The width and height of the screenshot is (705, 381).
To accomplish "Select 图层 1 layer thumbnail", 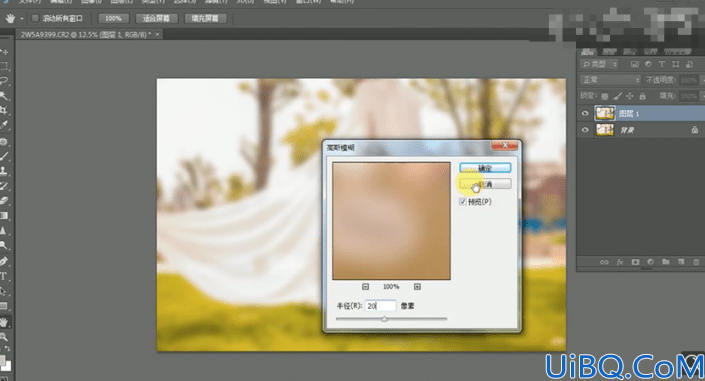I will click(x=605, y=113).
